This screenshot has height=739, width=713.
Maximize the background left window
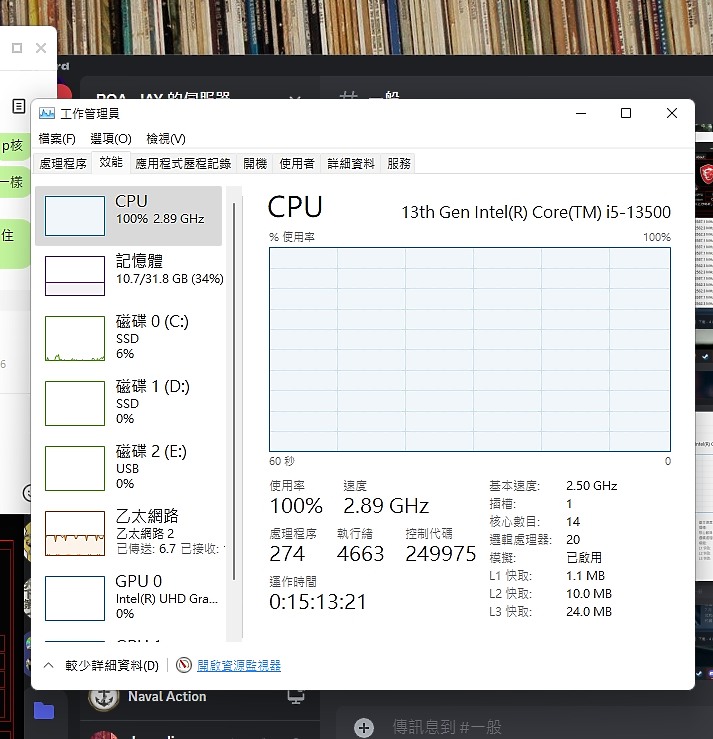17,48
